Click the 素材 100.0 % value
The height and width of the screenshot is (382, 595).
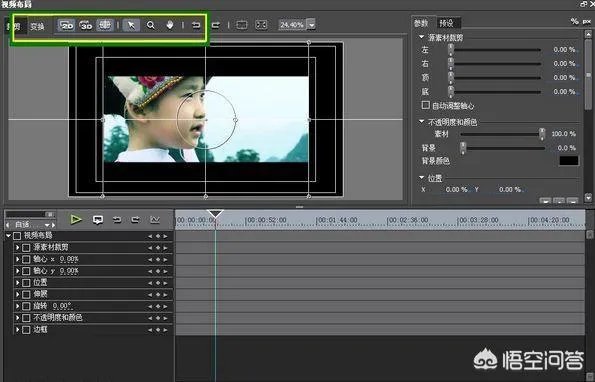pos(564,134)
